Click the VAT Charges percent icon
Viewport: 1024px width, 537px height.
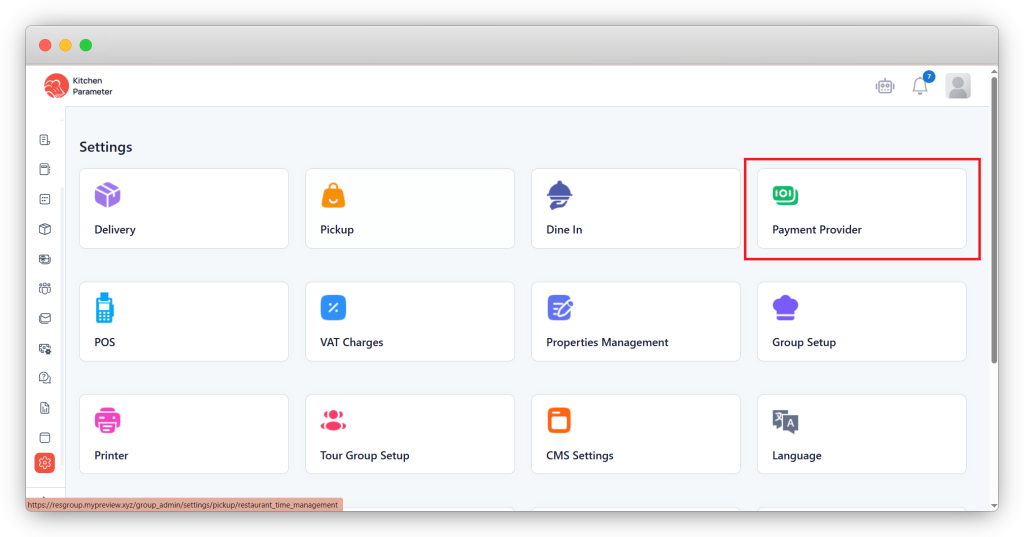[333, 308]
